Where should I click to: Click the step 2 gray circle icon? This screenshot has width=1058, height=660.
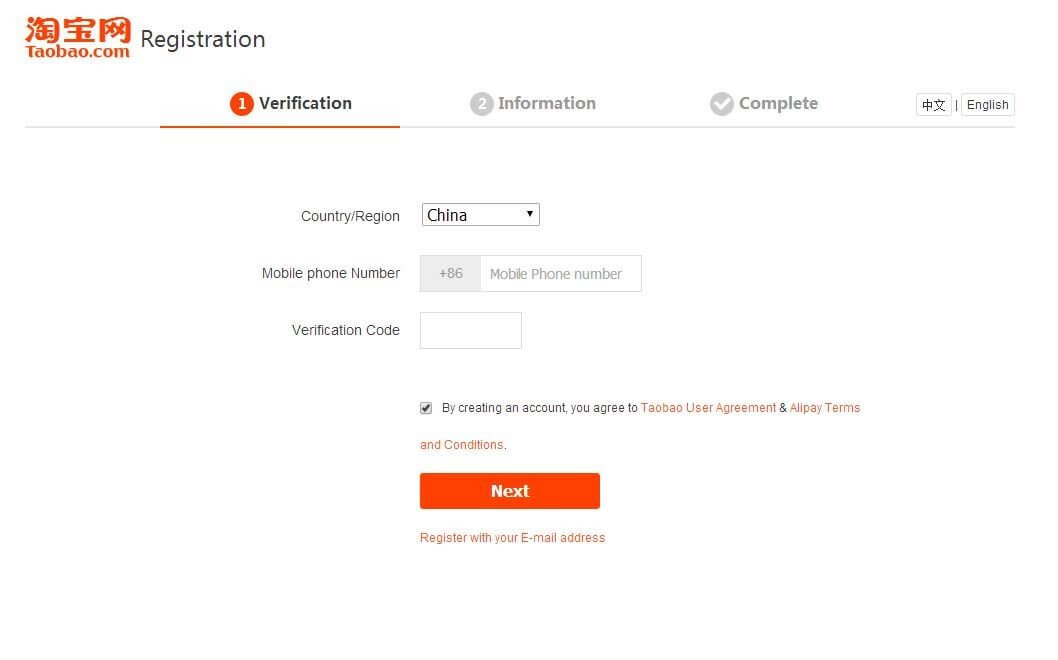click(482, 104)
